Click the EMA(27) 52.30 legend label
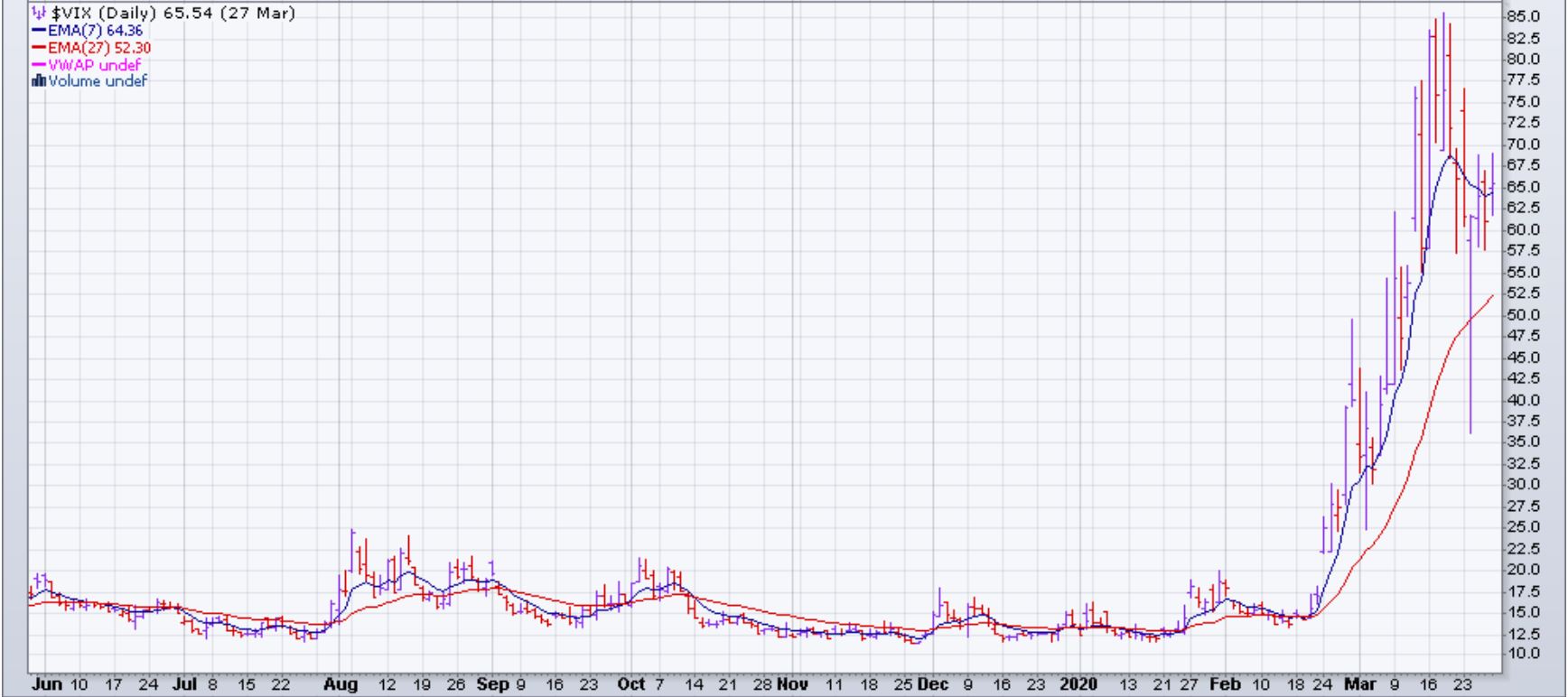1568x697 pixels. coord(99,48)
